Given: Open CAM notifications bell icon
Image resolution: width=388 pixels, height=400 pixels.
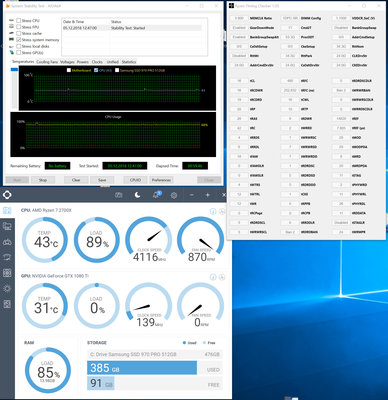Looking at the screenshot, I should (156, 195).
